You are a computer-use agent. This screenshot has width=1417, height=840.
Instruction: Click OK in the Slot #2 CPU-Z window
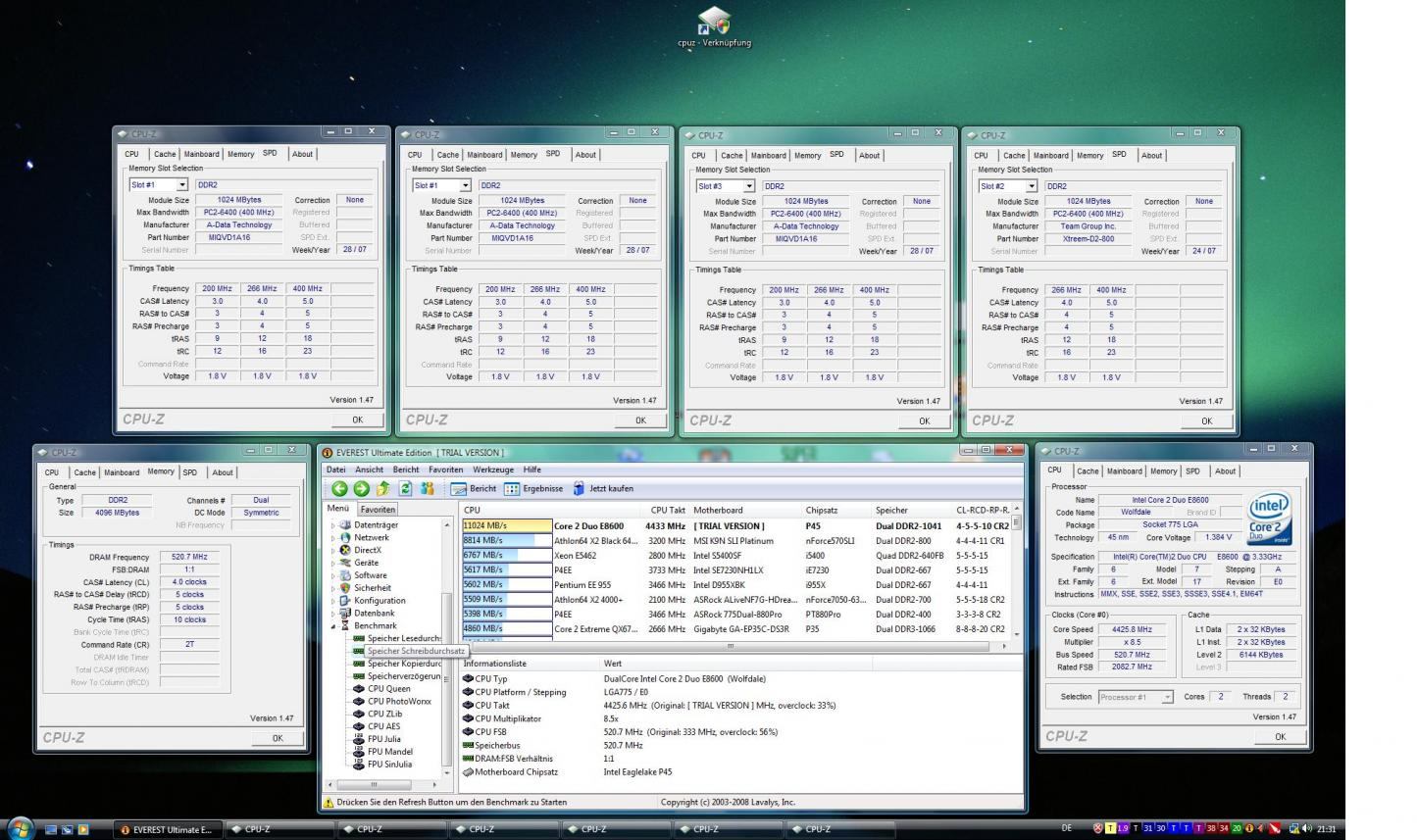[x=1206, y=420]
